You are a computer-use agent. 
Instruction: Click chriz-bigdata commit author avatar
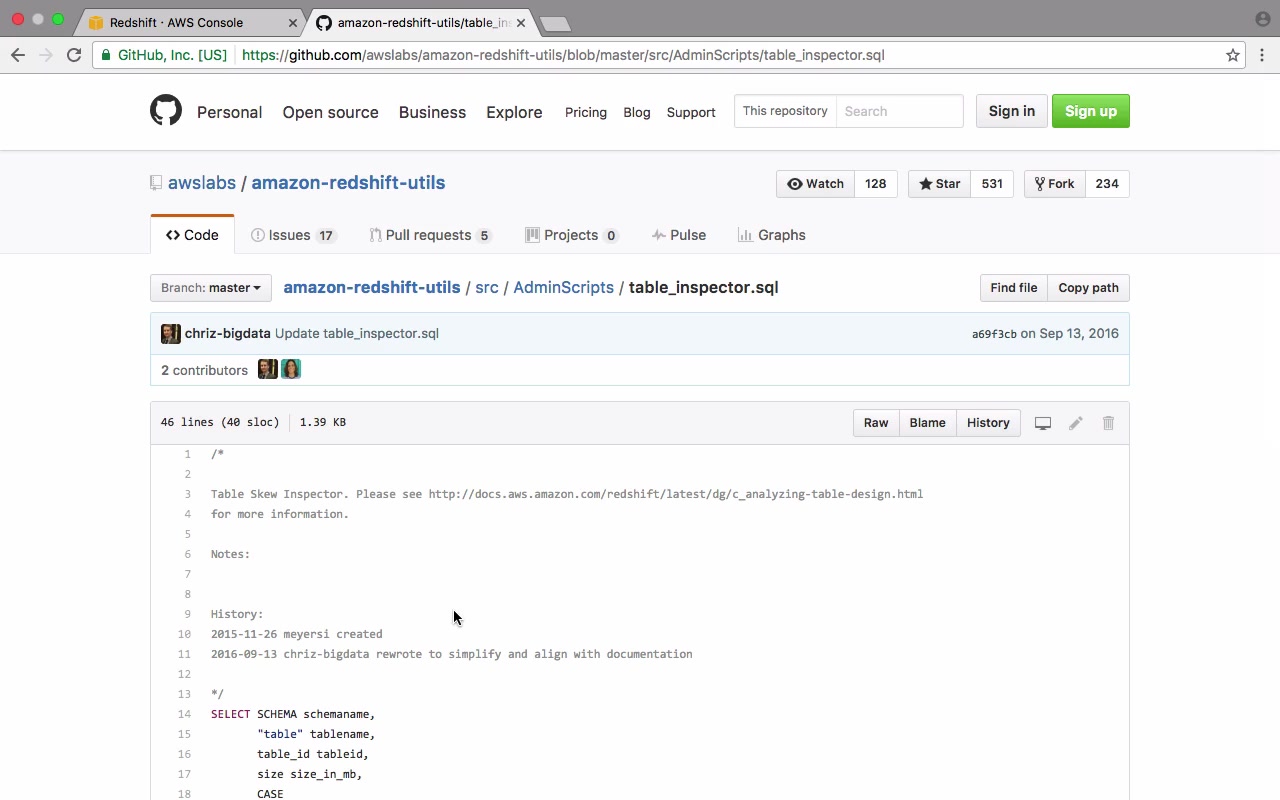171,333
